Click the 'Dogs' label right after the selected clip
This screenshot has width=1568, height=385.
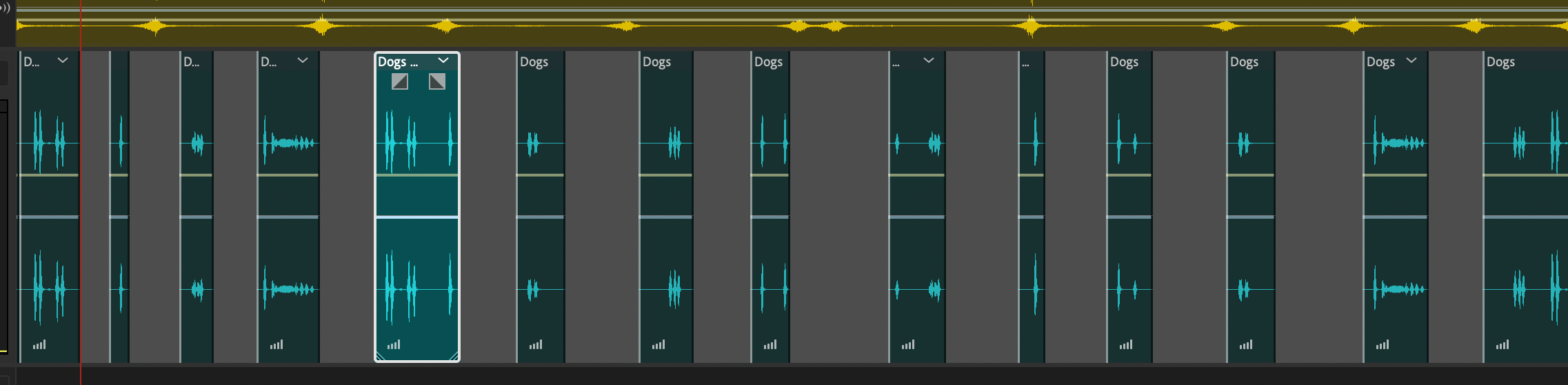(534, 61)
